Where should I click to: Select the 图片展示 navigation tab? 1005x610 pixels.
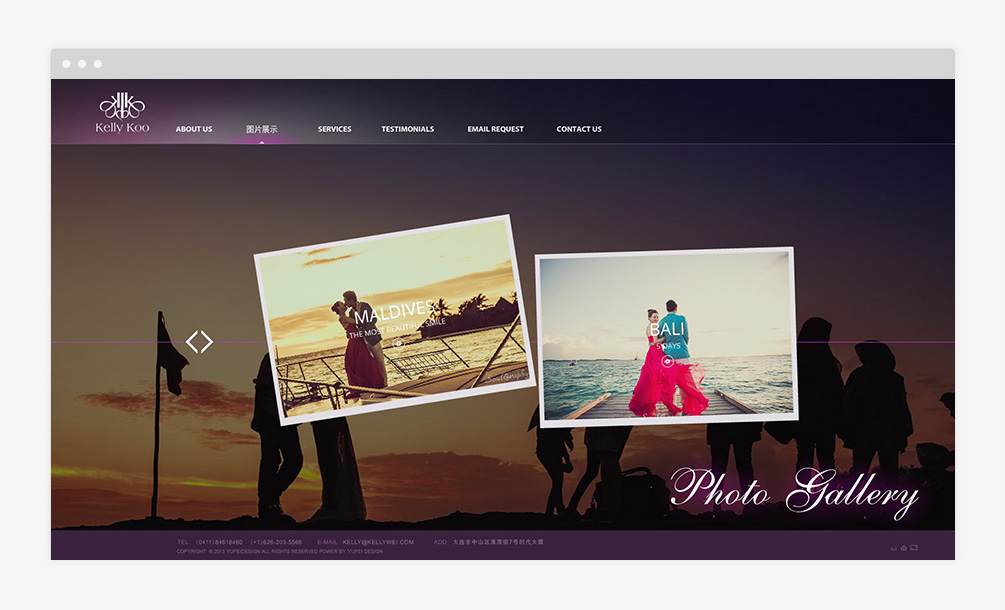click(x=262, y=129)
